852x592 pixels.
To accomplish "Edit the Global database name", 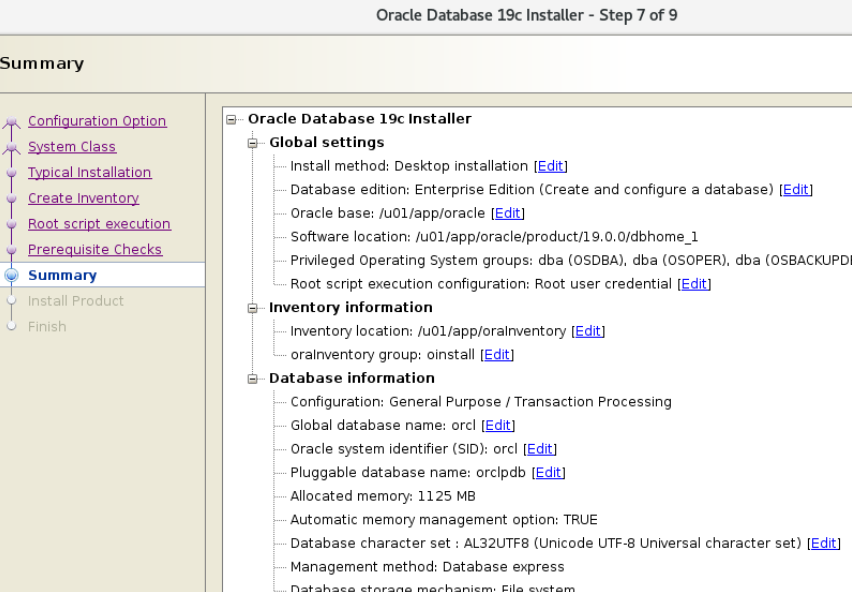I will click(x=497, y=425).
